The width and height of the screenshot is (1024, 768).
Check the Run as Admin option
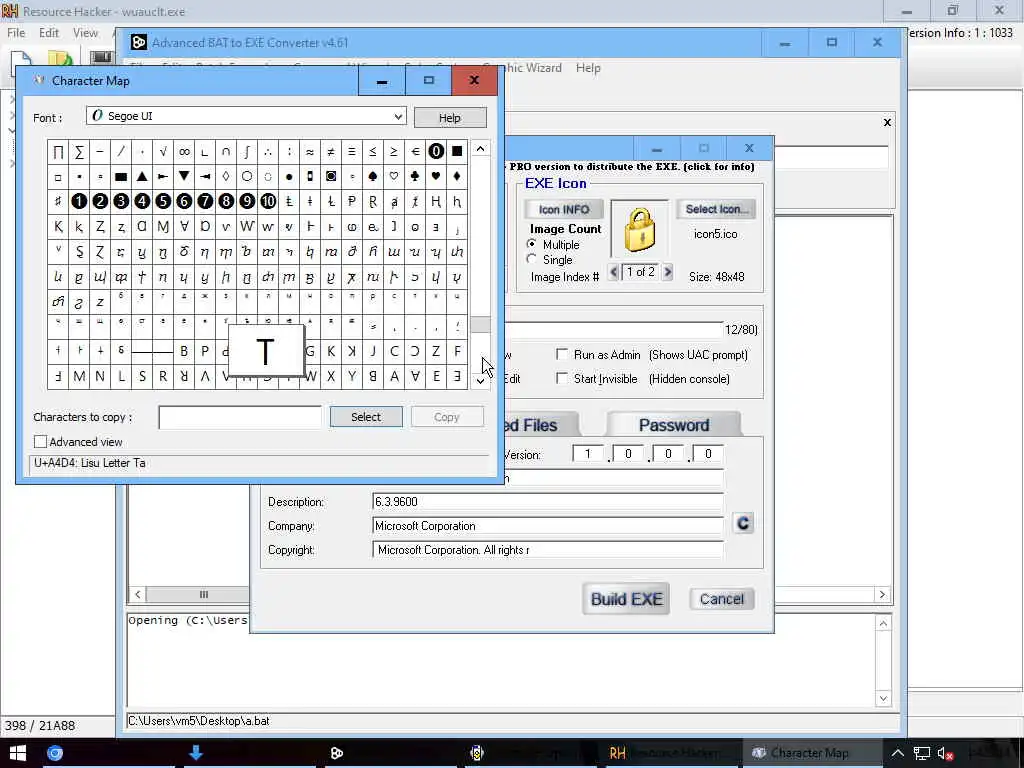[562, 354]
